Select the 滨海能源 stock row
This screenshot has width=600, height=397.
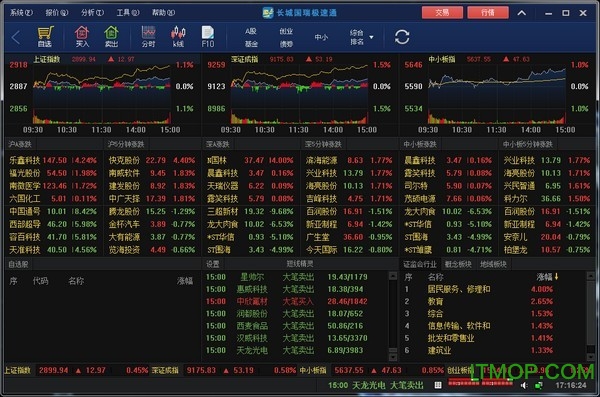pyautogui.click(x=349, y=160)
